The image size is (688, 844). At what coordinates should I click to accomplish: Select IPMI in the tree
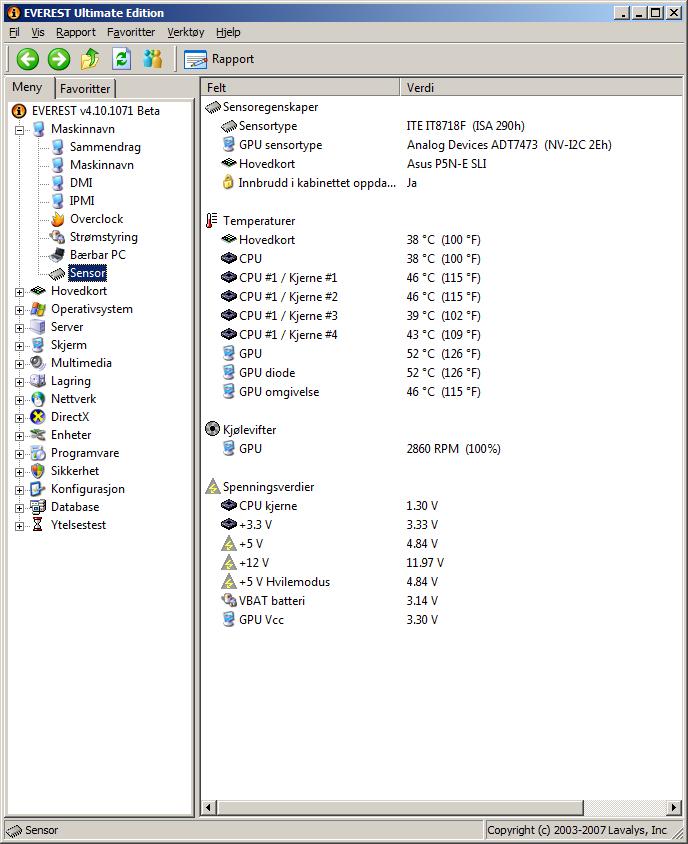[82, 201]
